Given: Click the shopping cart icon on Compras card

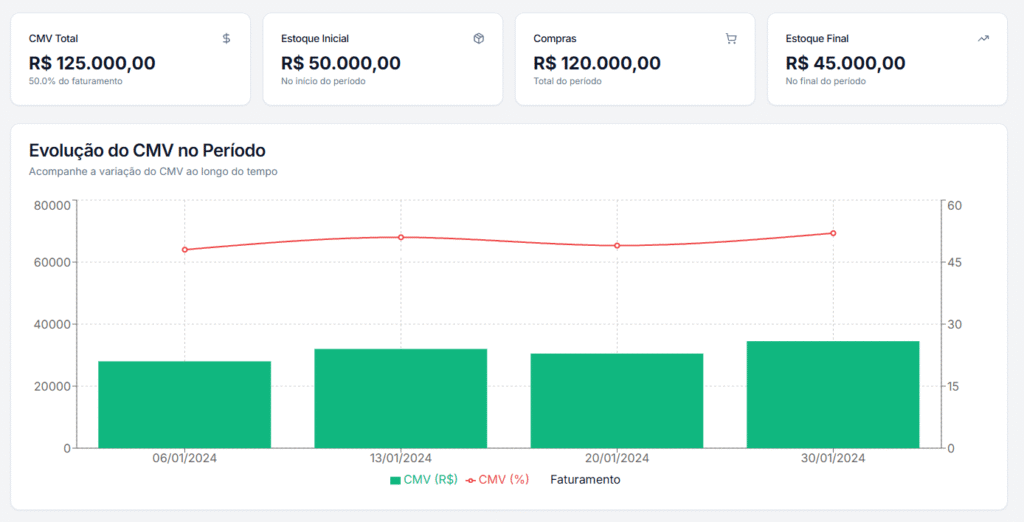Looking at the screenshot, I should pos(731,38).
